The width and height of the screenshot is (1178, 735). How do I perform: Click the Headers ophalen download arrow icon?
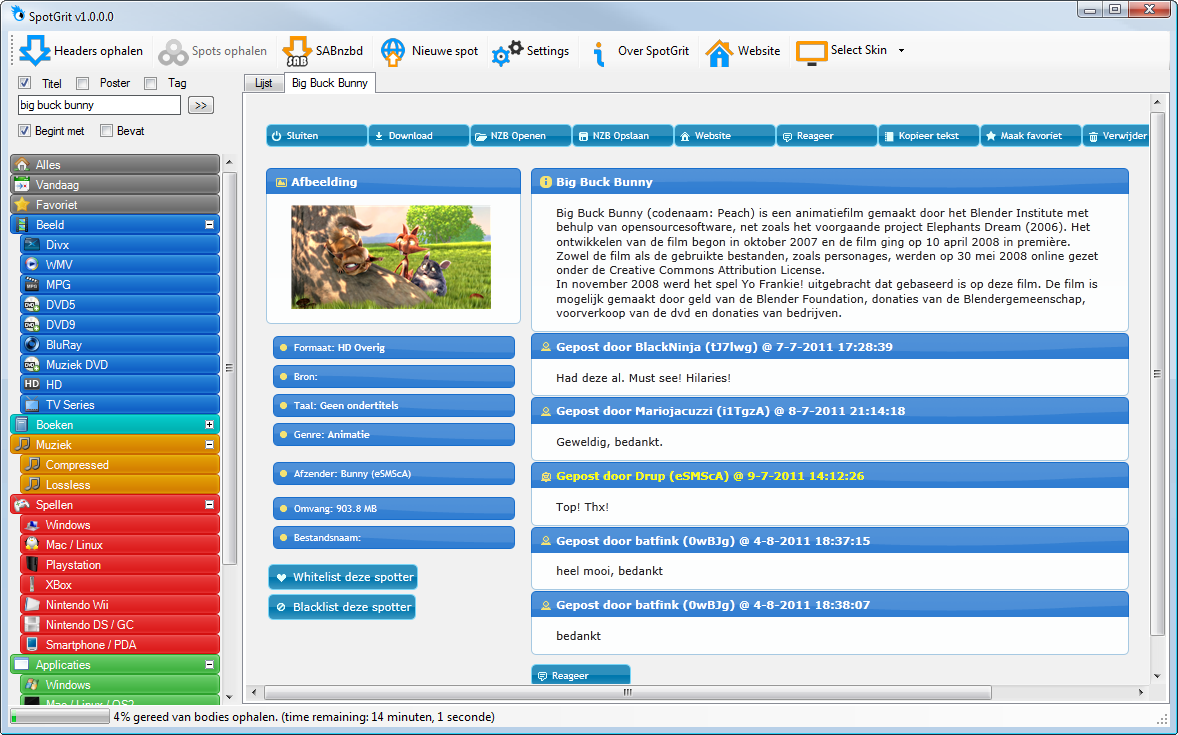(35, 50)
